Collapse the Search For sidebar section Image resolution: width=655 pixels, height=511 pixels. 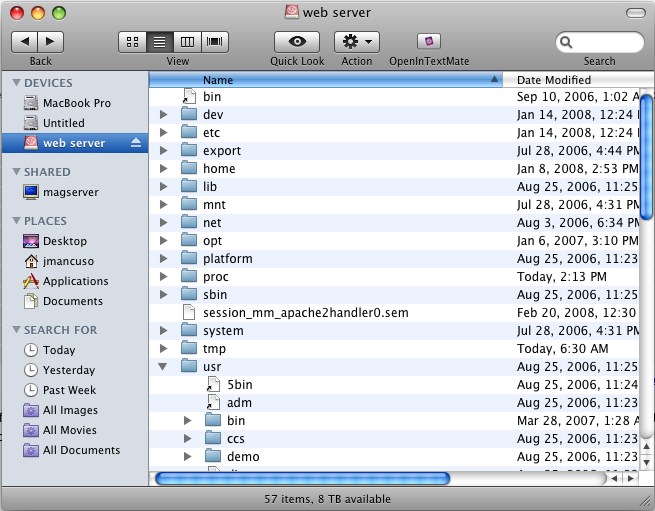pos(17,330)
